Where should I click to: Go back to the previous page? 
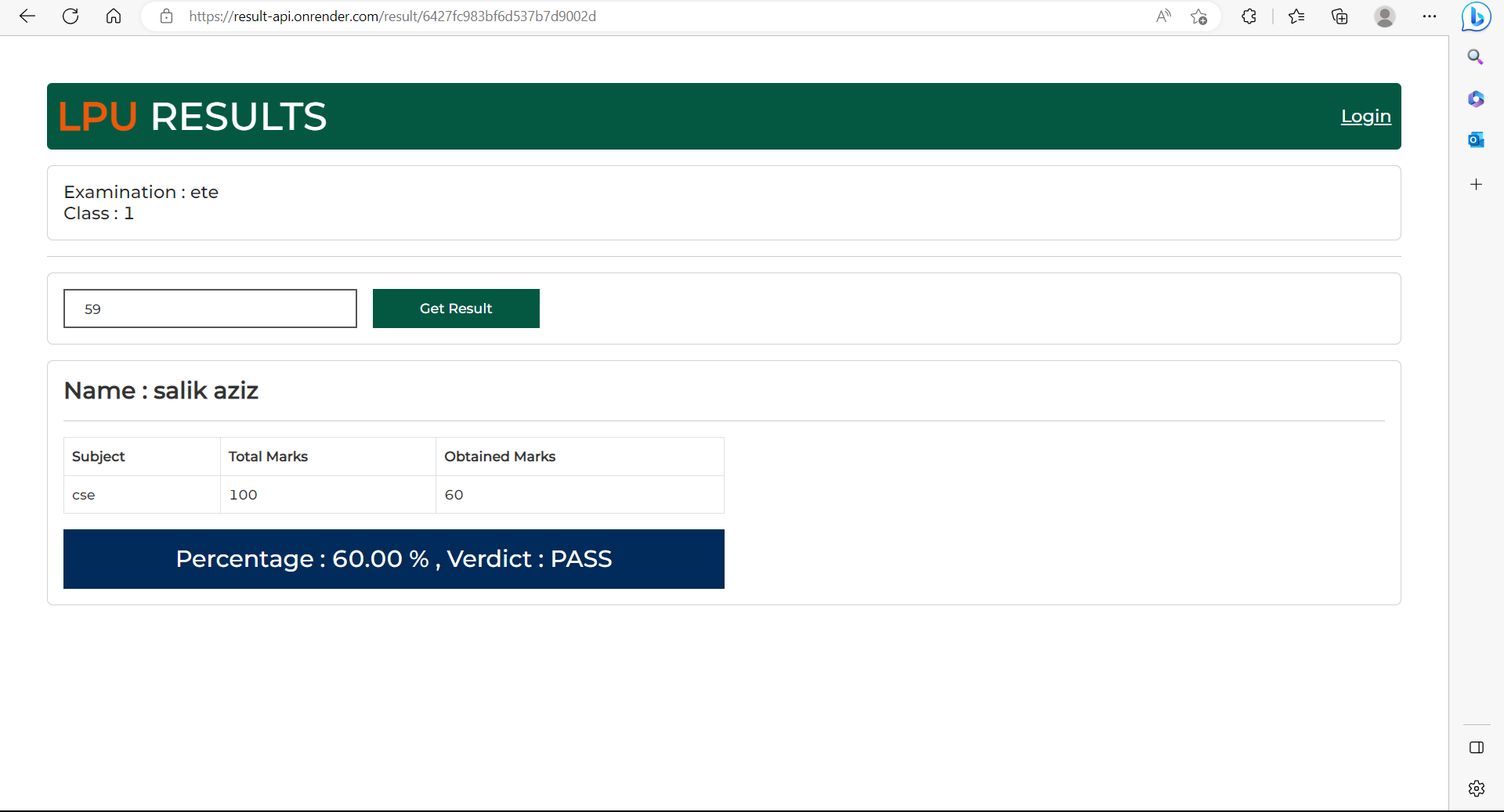click(27, 16)
